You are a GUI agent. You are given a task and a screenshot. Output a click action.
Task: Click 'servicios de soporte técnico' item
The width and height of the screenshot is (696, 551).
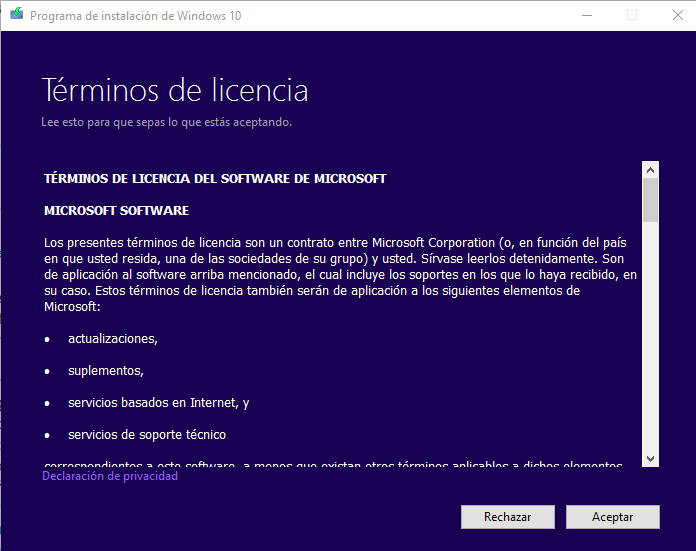pos(147,435)
